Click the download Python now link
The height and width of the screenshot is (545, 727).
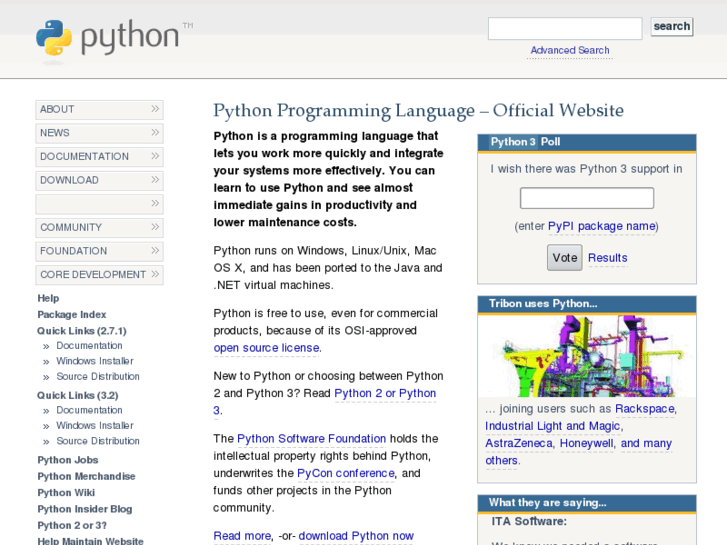(356, 536)
